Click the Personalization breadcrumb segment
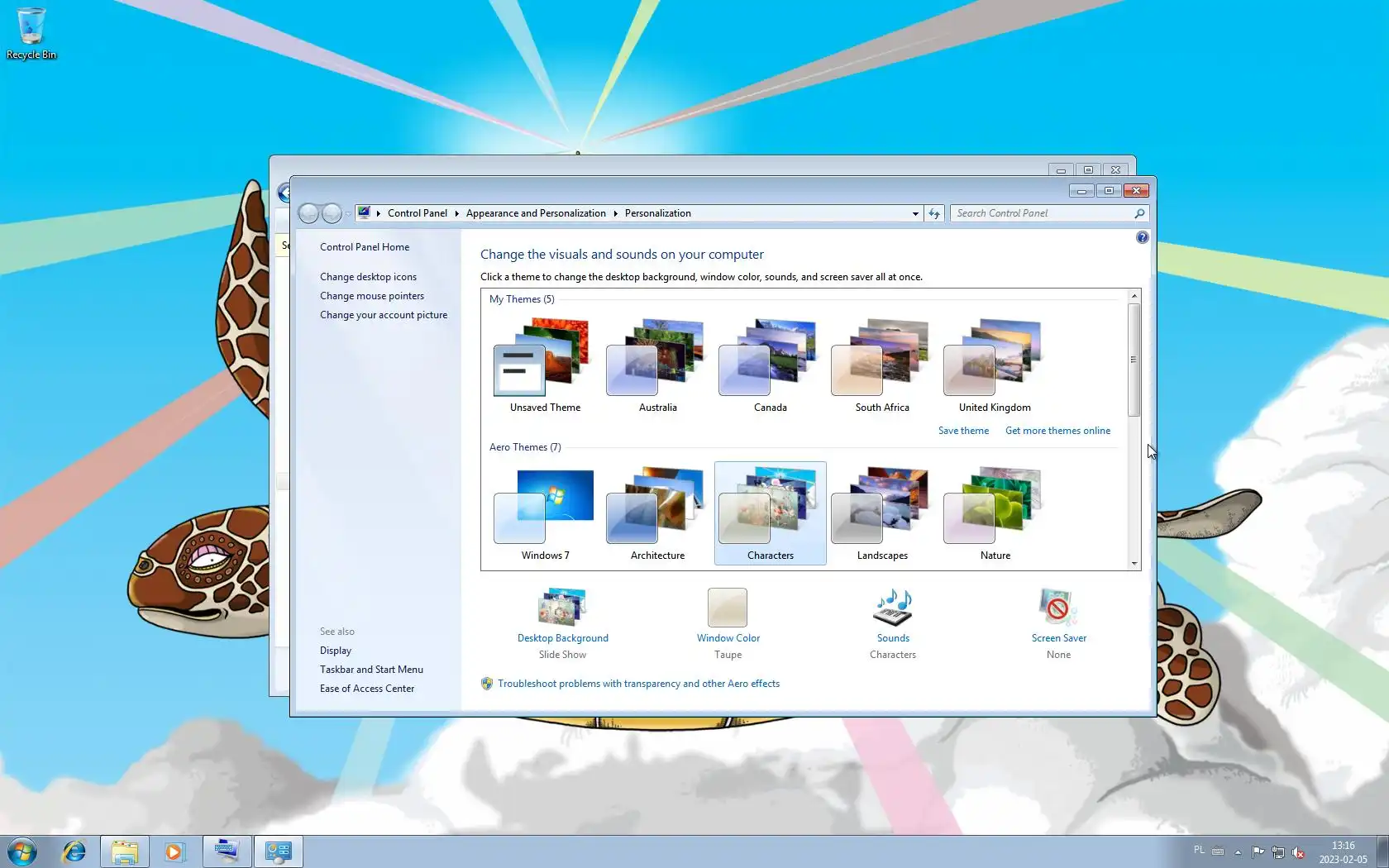The height and width of the screenshot is (868, 1389). pos(658,213)
